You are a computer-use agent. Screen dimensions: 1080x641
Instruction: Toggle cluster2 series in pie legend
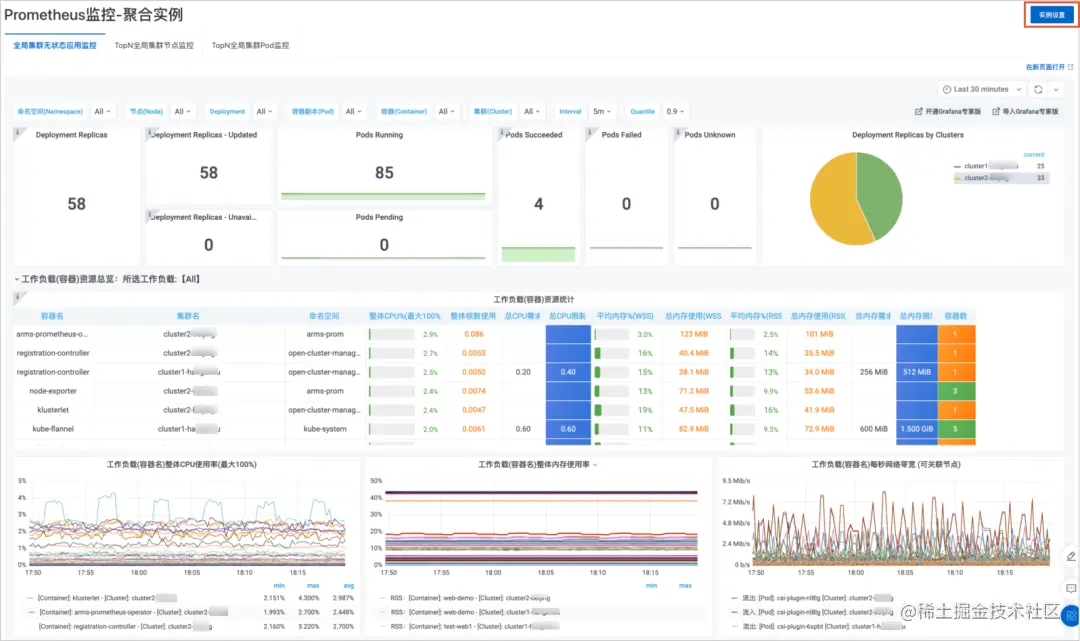(x=985, y=178)
